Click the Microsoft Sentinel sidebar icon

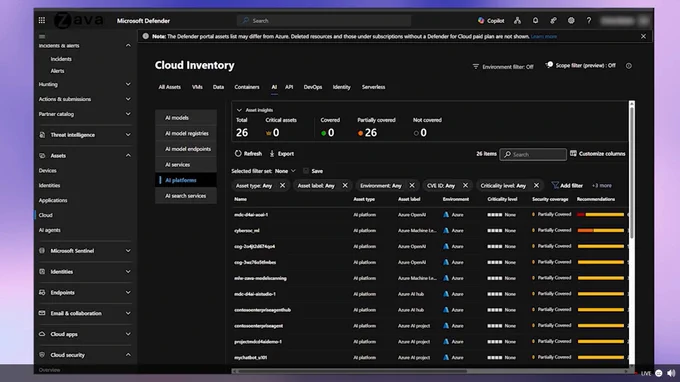point(42,251)
